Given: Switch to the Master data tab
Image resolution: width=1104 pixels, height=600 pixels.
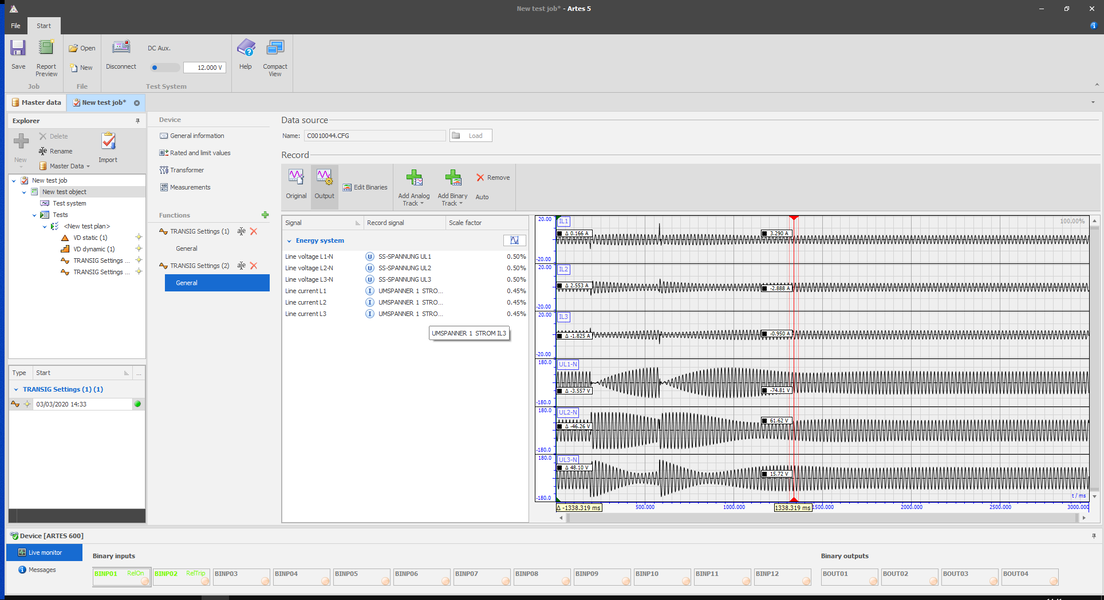Looking at the screenshot, I should [37, 103].
